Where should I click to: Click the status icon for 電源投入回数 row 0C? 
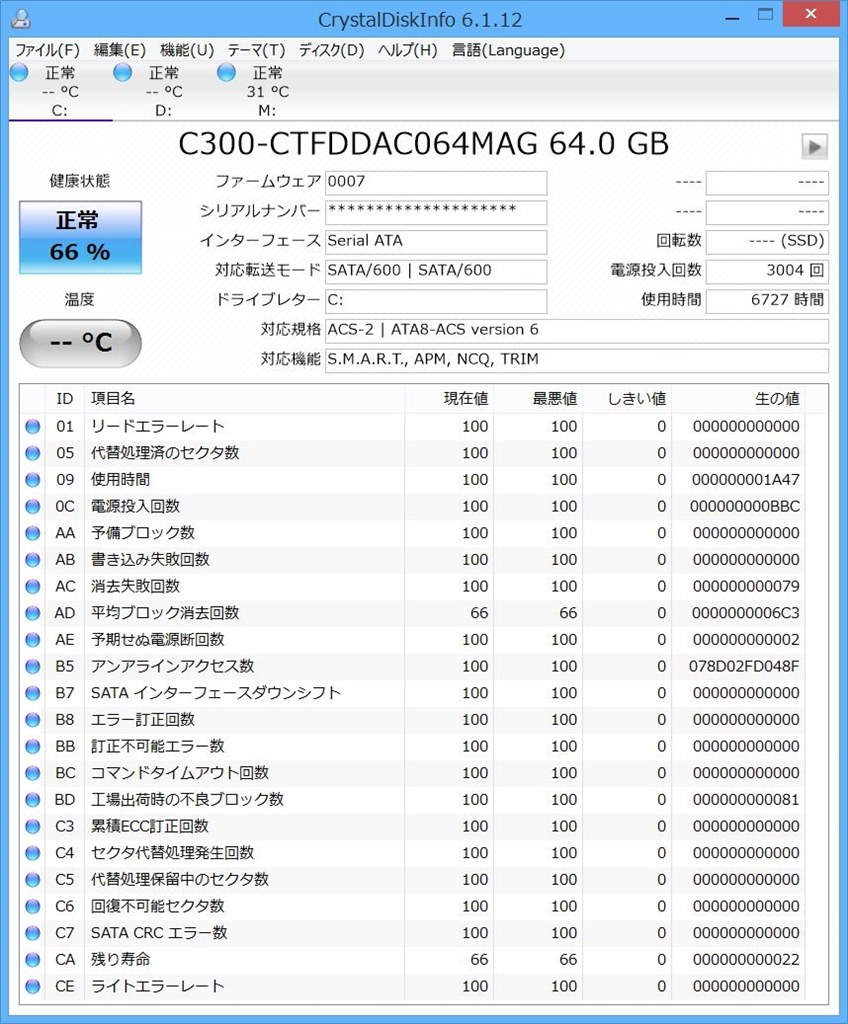pyautogui.click(x=33, y=507)
